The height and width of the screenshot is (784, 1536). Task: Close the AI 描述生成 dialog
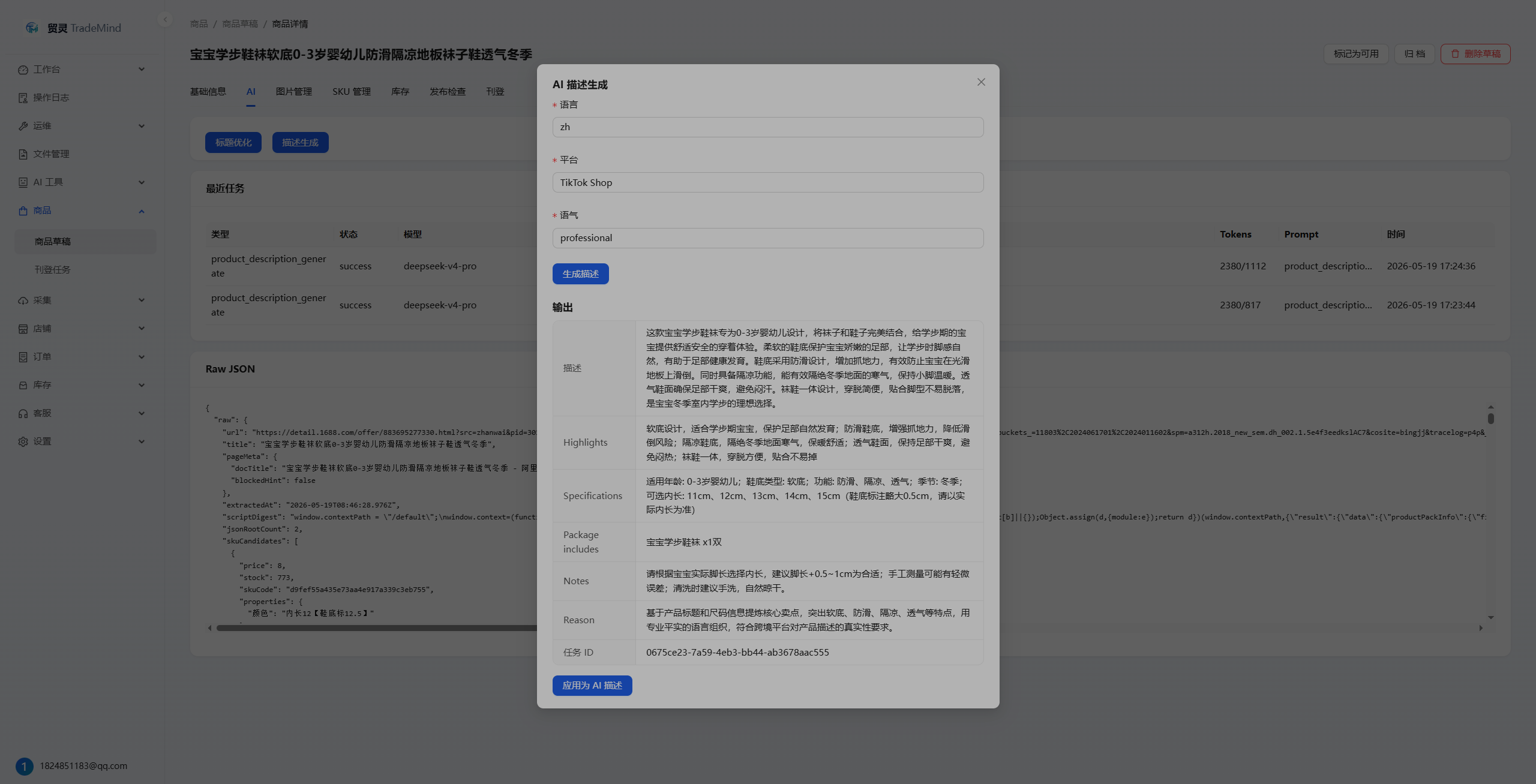point(981,82)
